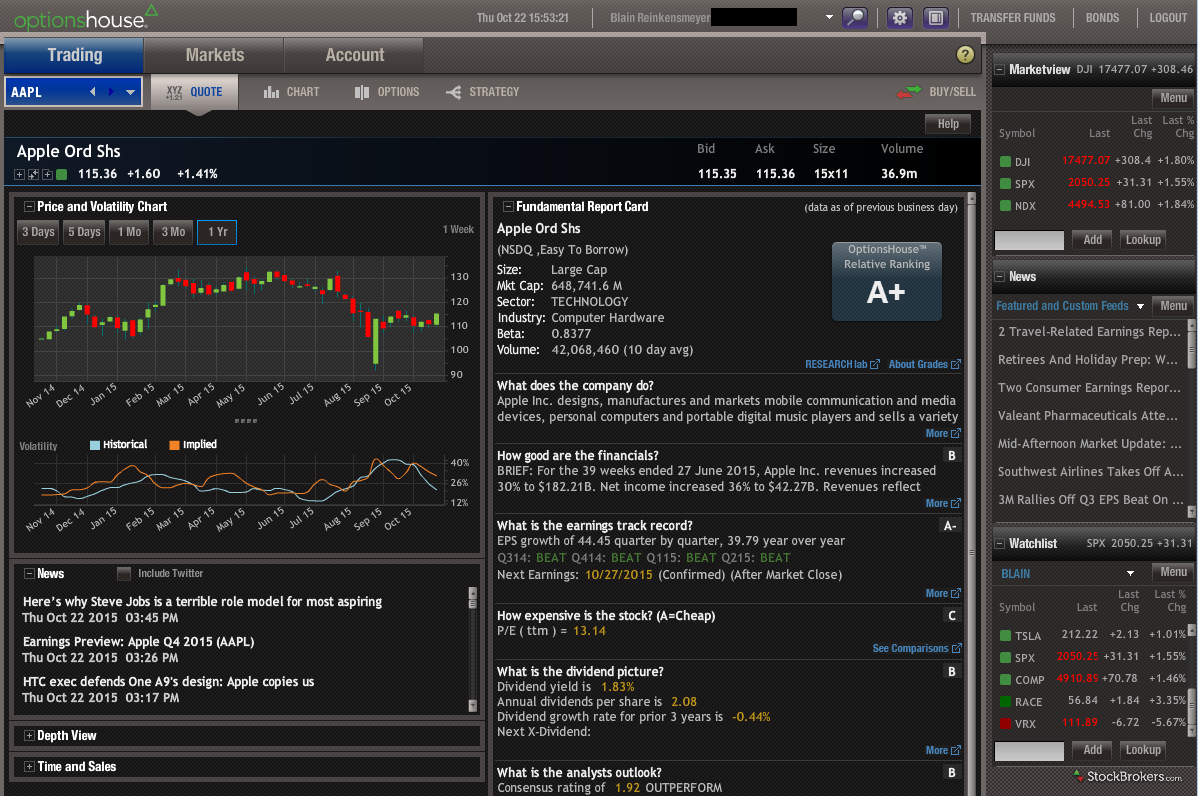Collapse the Marketview panel
1198x796 pixels.
[x=999, y=70]
